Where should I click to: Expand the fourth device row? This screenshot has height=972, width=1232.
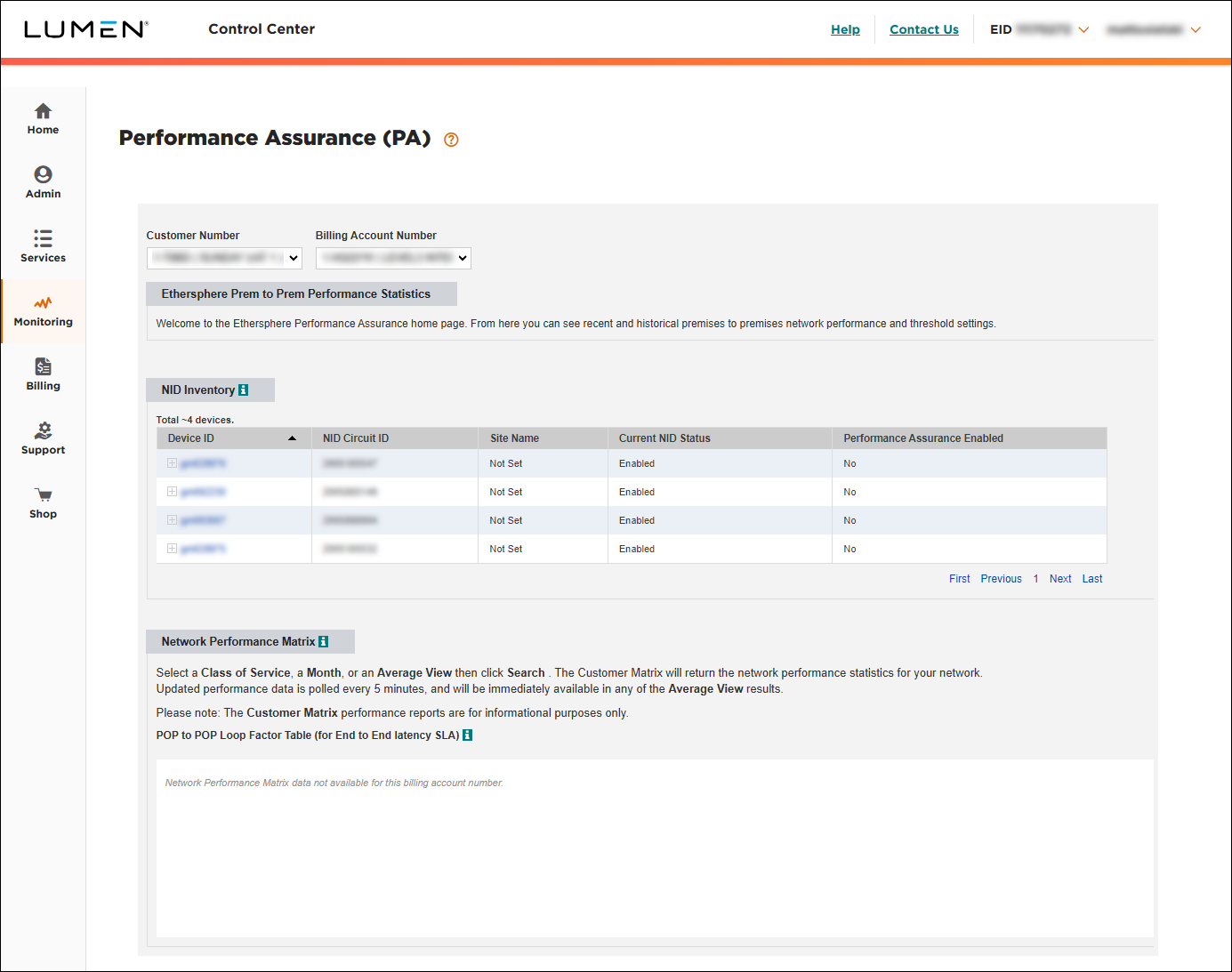[x=172, y=549]
